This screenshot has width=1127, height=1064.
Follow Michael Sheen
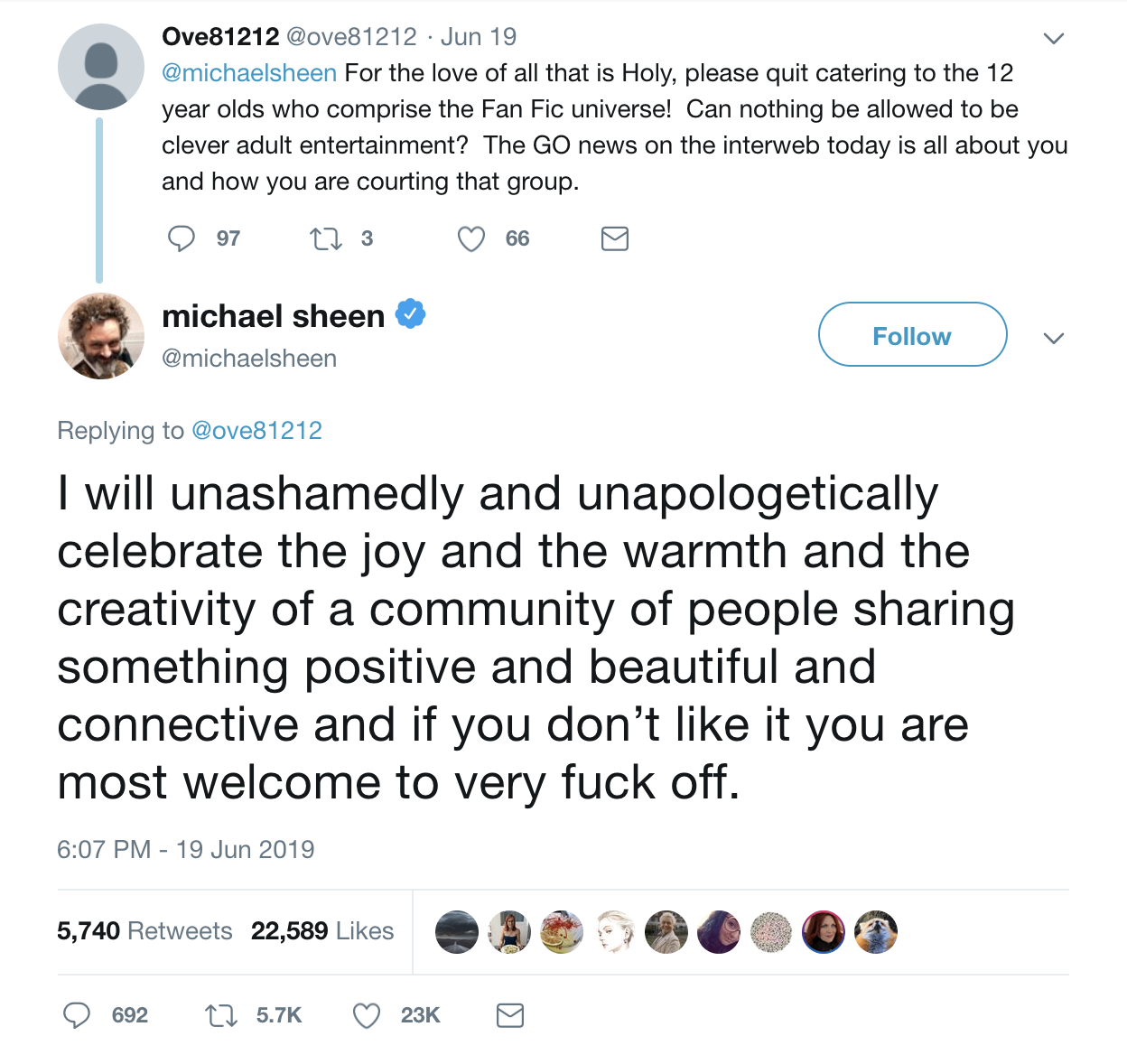tap(911, 334)
